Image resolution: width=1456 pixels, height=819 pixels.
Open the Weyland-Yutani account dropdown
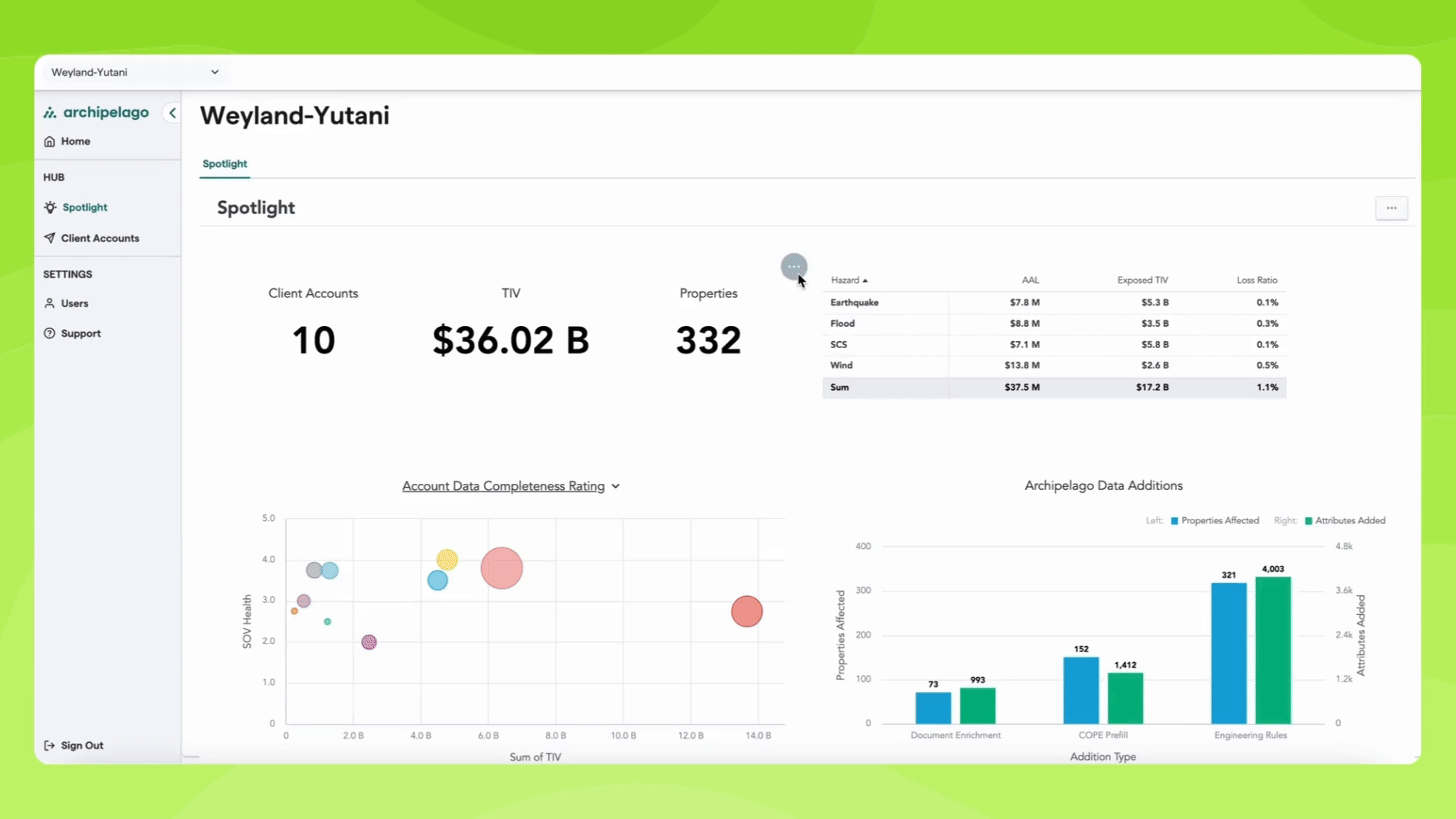[x=135, y=72]
